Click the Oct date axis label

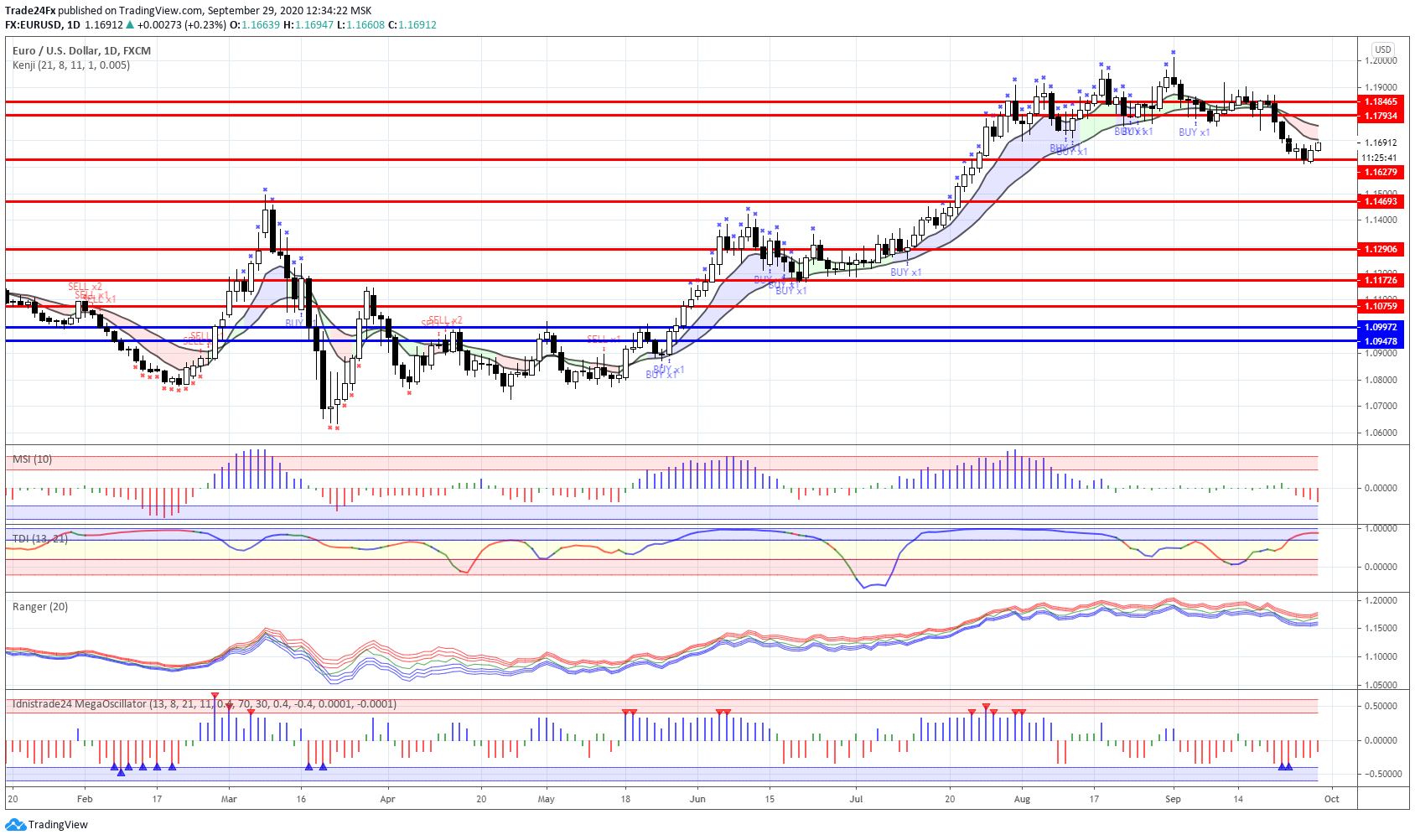click(1331, 799)
